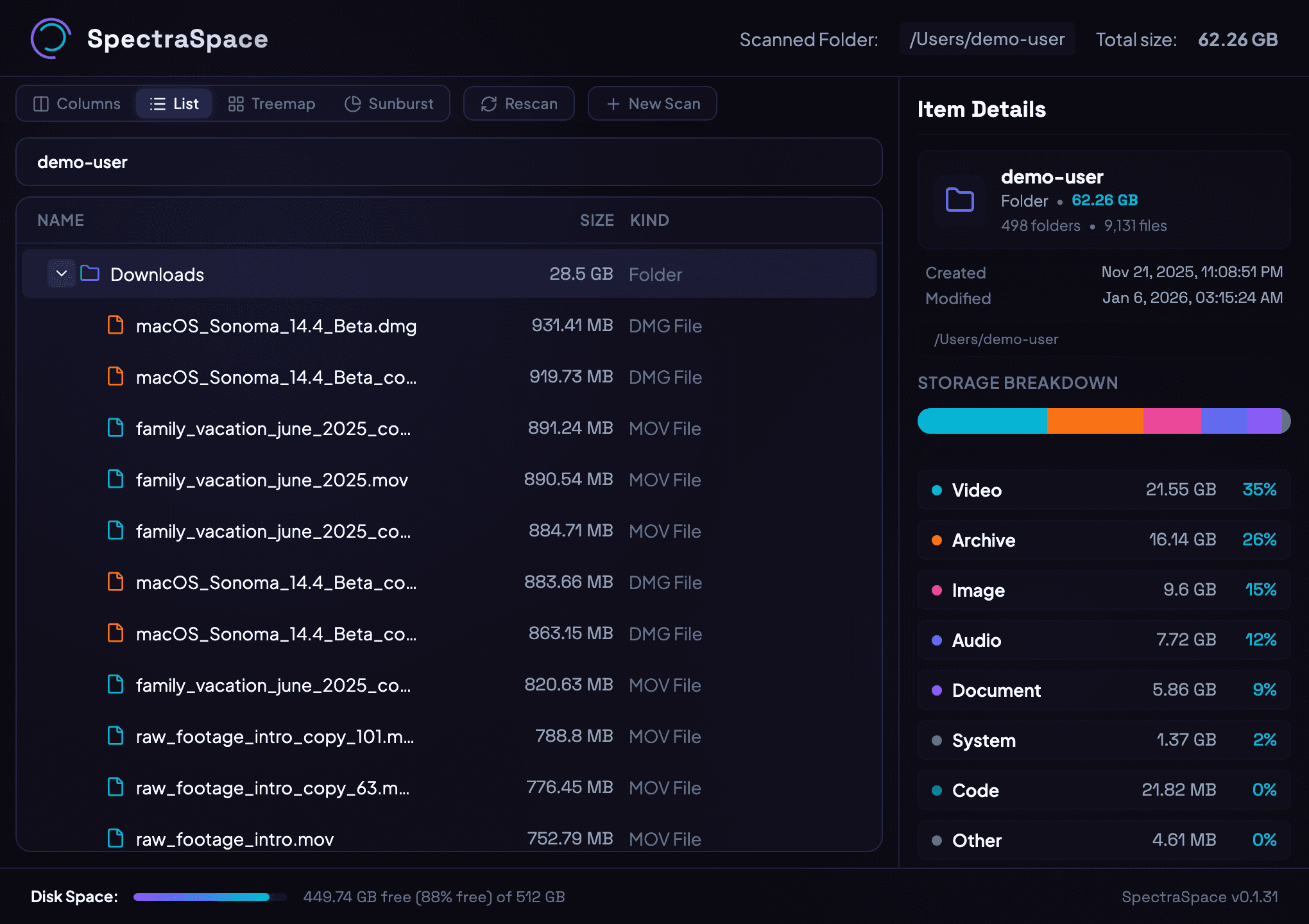Click the 449.74 GB free disk text
1309x924 pixels.
pos(434,897)
